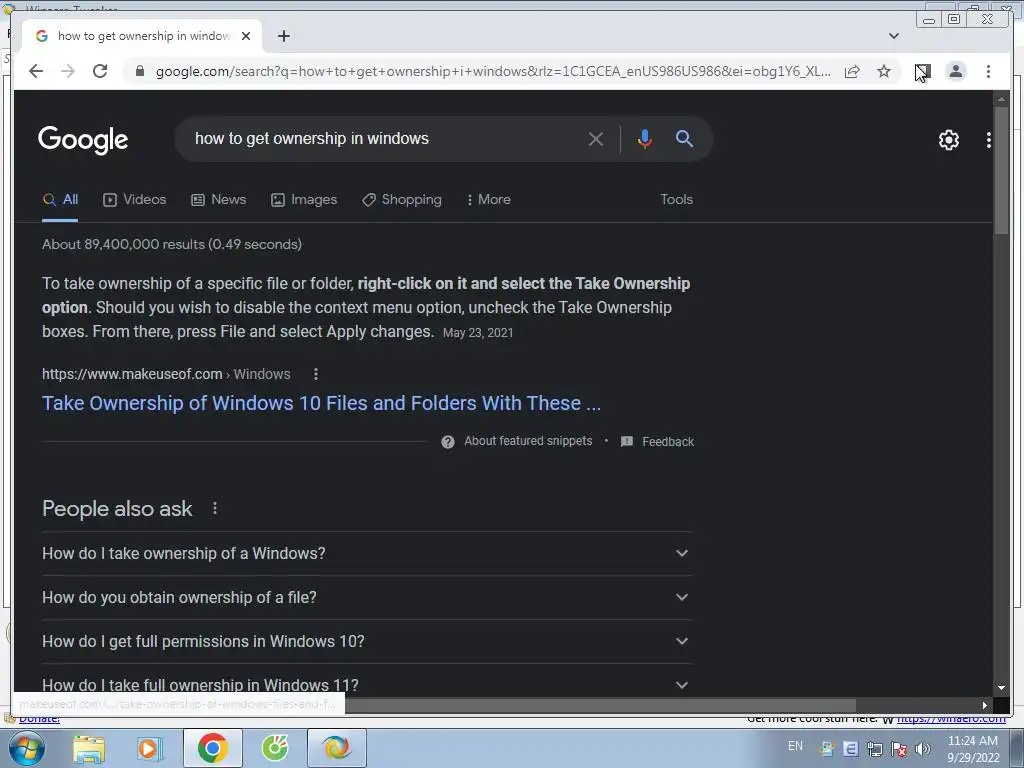Screen dimensions: 1024x768
Task: Click the EN language indicator
Action: [795, 746]
